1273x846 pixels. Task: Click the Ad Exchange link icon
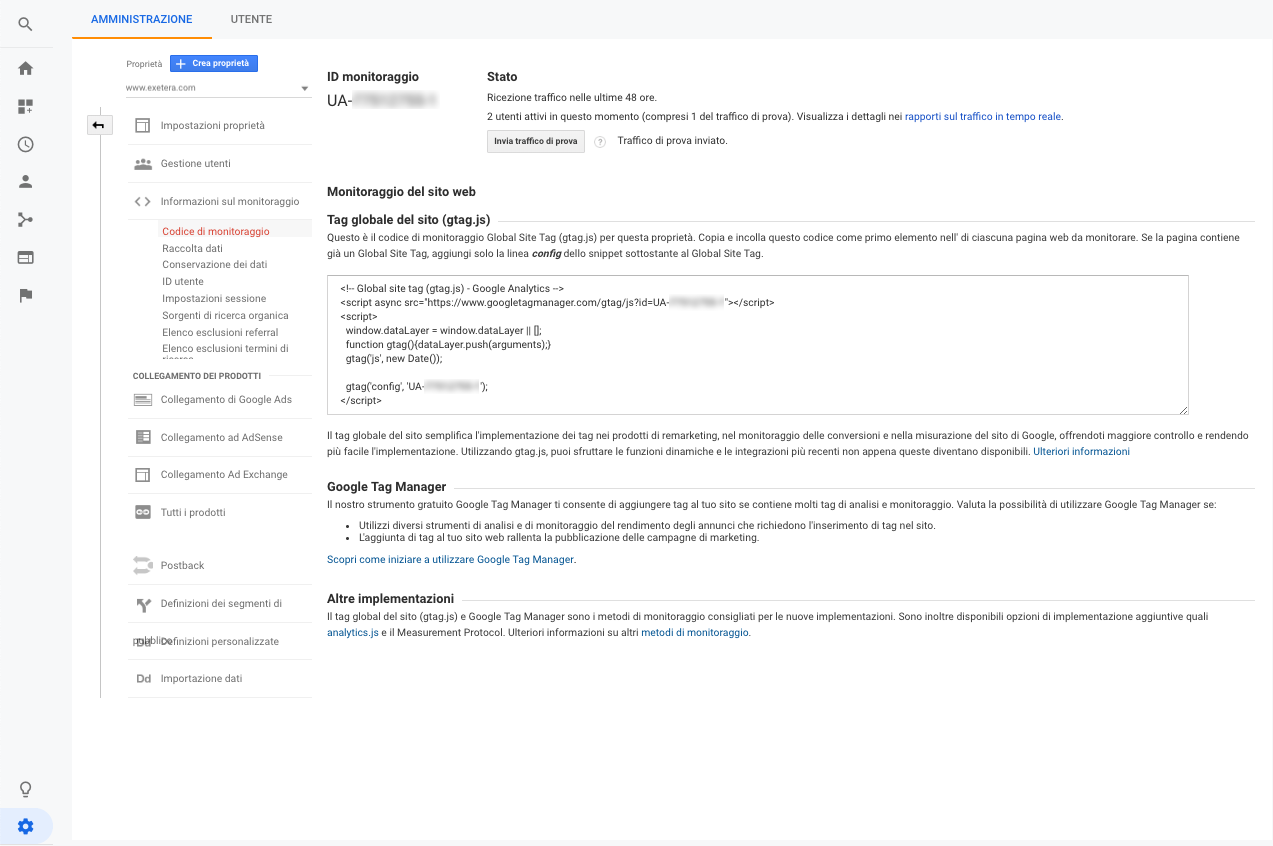(x=142, y=475)
